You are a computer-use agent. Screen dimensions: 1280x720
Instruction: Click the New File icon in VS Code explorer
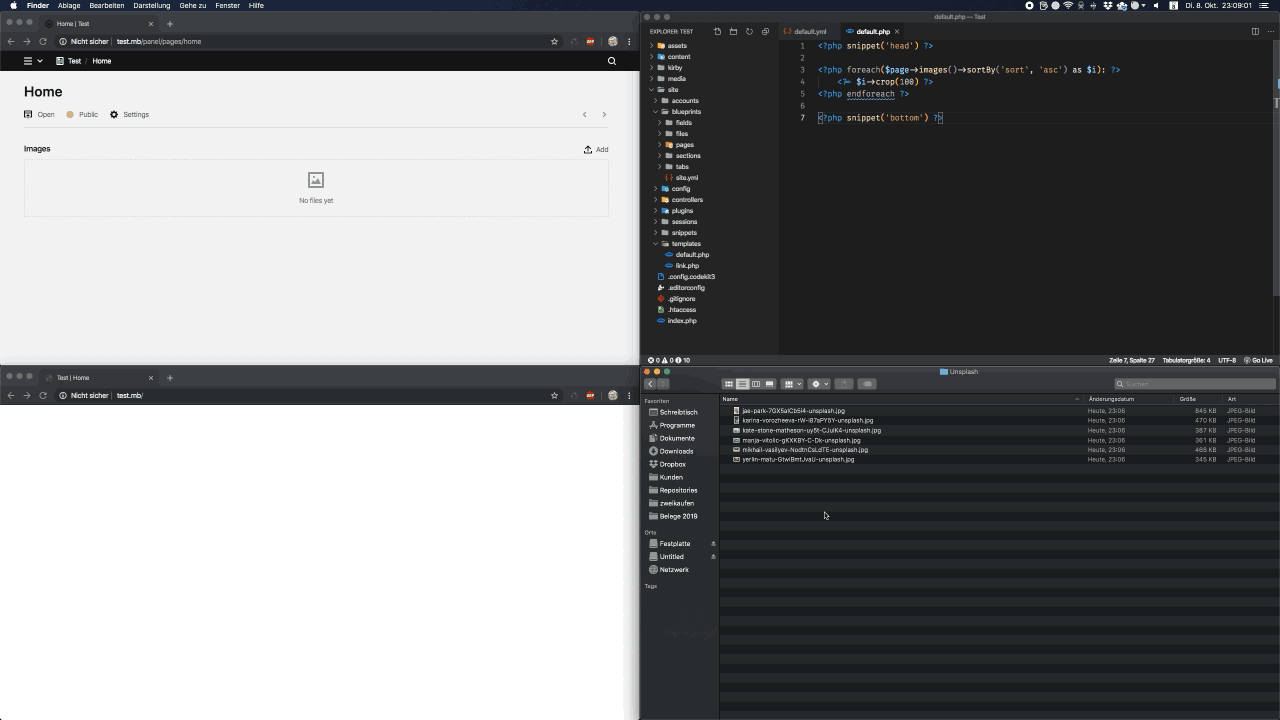pos(717,31)
